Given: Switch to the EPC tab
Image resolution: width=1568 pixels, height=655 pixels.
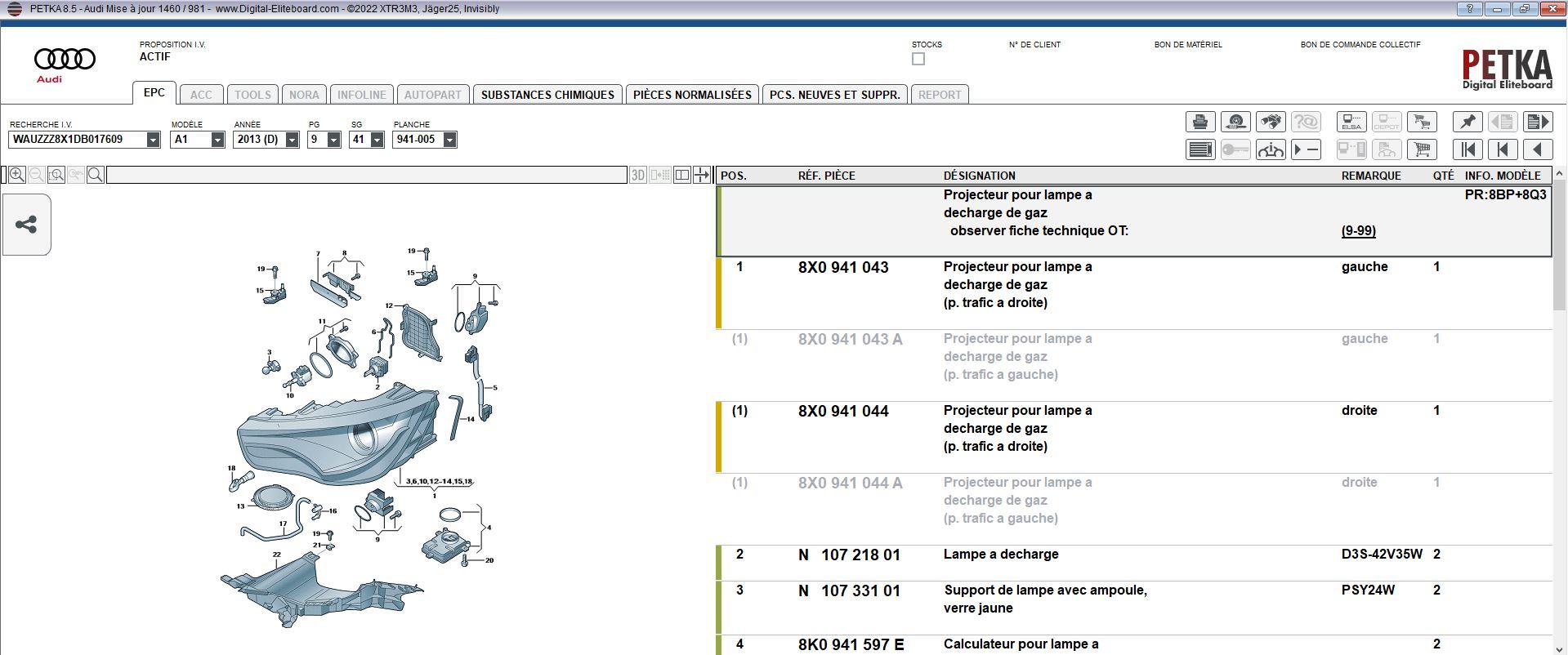Looking at the screenshot, I should coord(154,92).
